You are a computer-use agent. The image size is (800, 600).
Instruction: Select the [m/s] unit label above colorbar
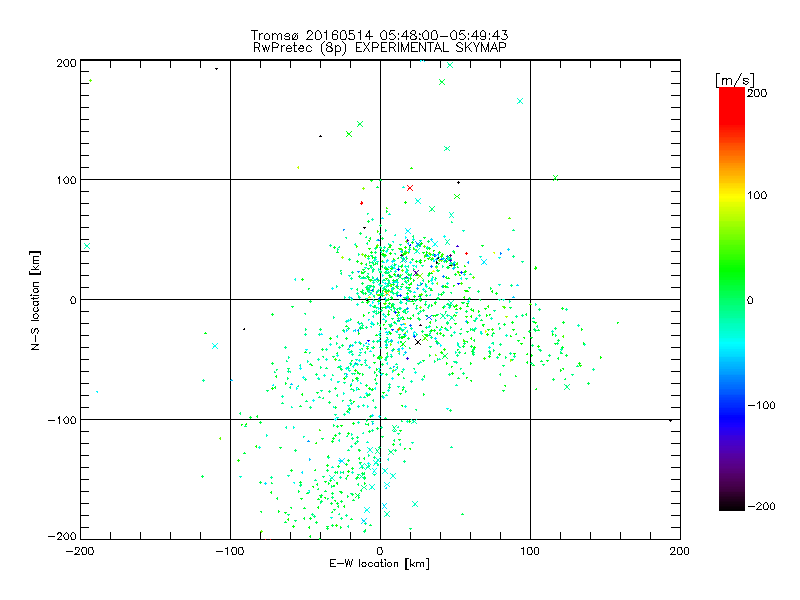[x=735, y=80]
